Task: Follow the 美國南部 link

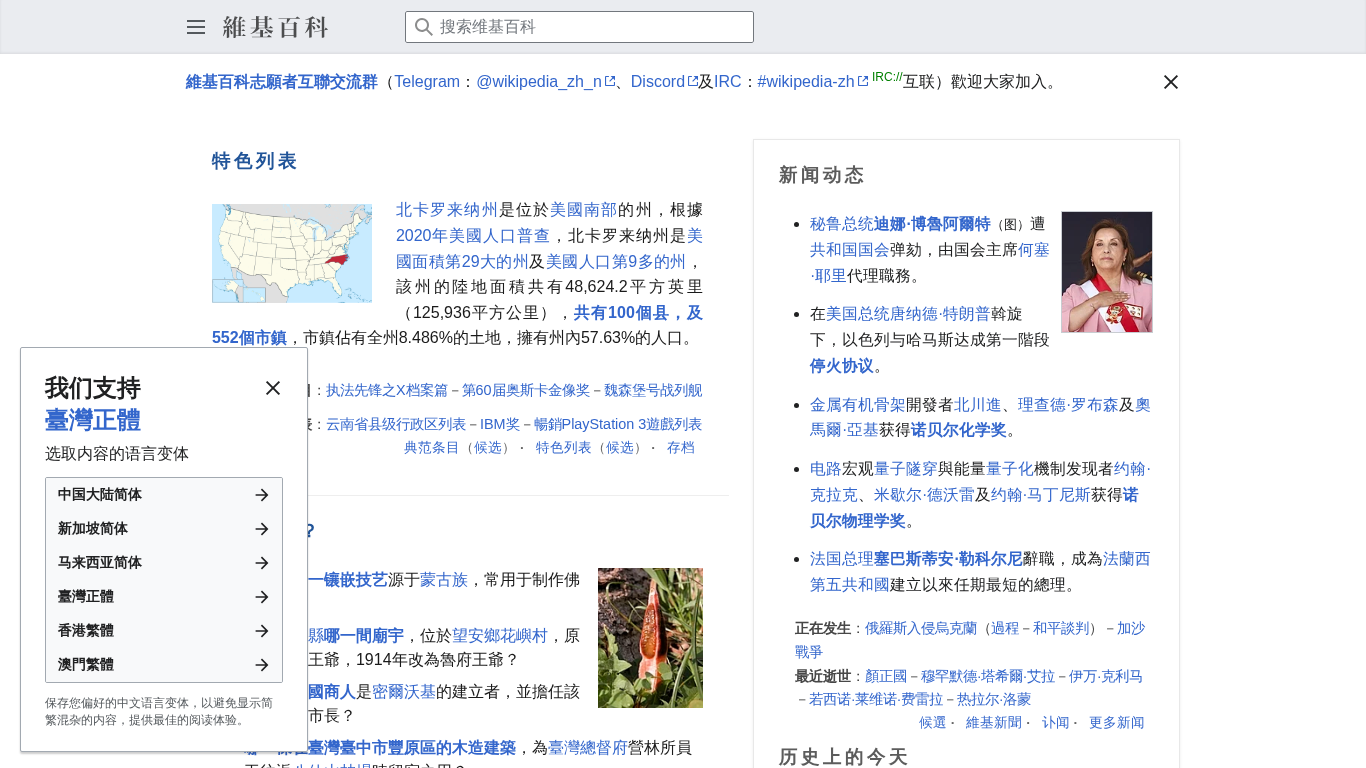Action: click(x=584, y=210)
